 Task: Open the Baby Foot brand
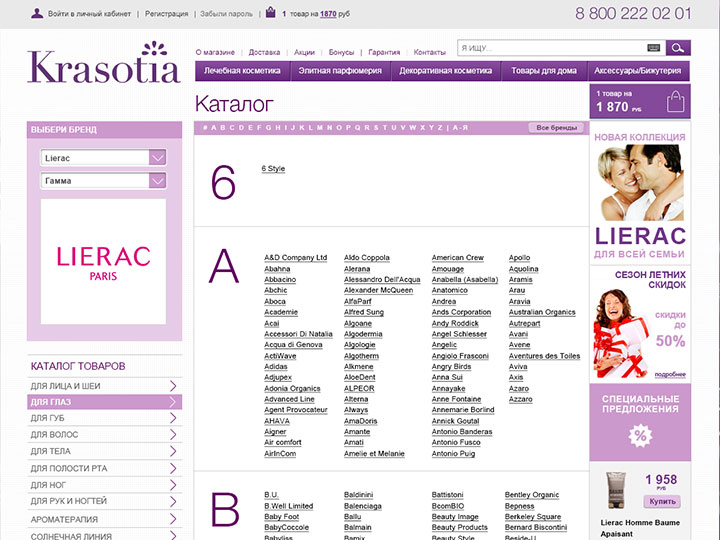[281, 517]
